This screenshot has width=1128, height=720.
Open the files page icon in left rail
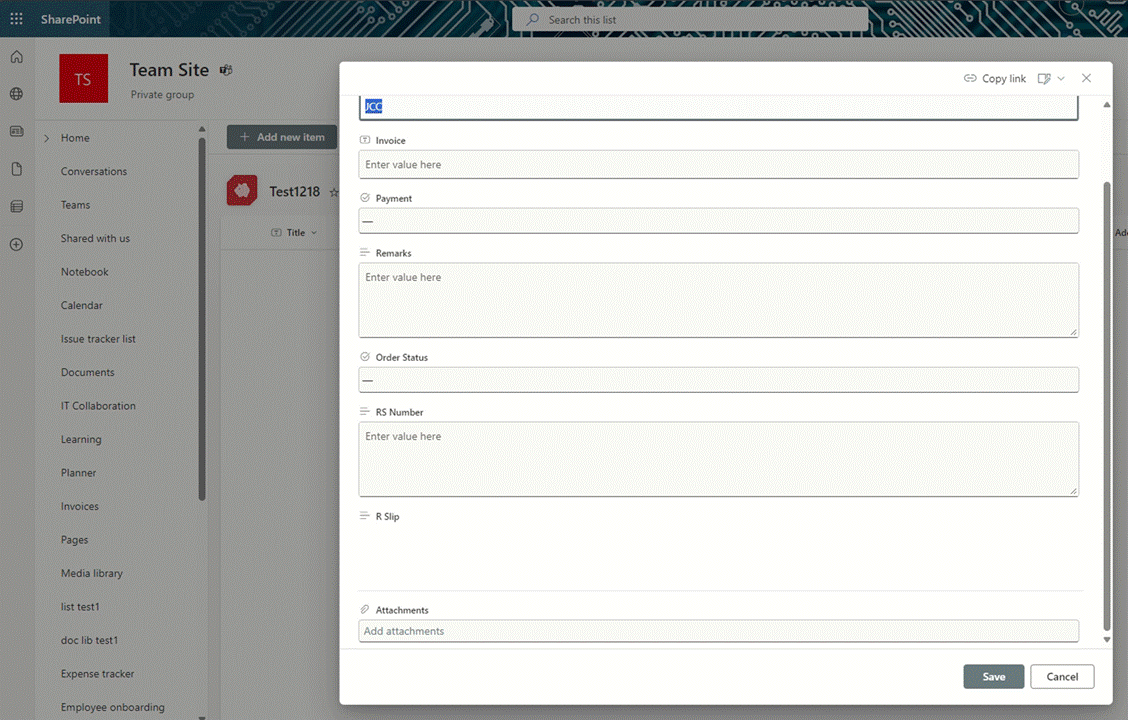pos(17,169)
